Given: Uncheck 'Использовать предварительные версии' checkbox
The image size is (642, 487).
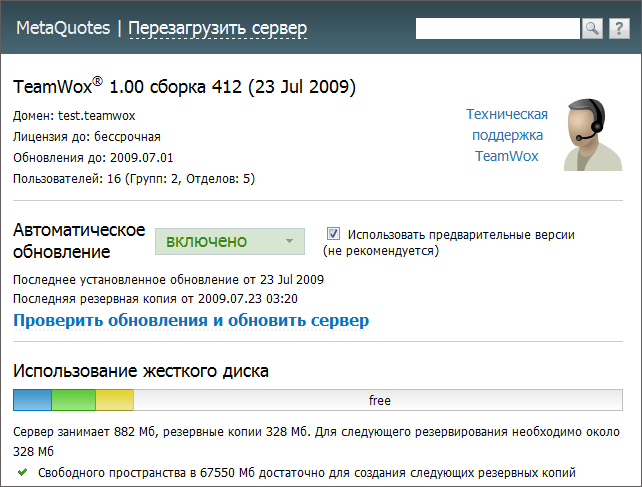Looking at the screenshot, I should [x=333, y=234].
